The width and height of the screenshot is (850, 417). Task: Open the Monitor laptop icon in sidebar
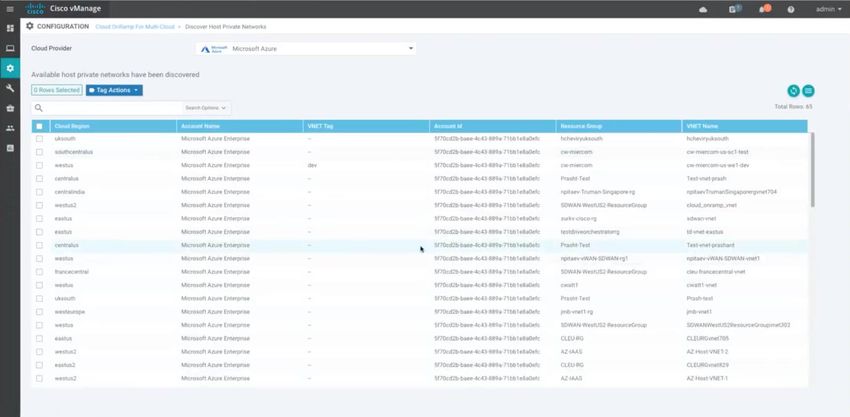pyautogui.click(x=10, y=48)
